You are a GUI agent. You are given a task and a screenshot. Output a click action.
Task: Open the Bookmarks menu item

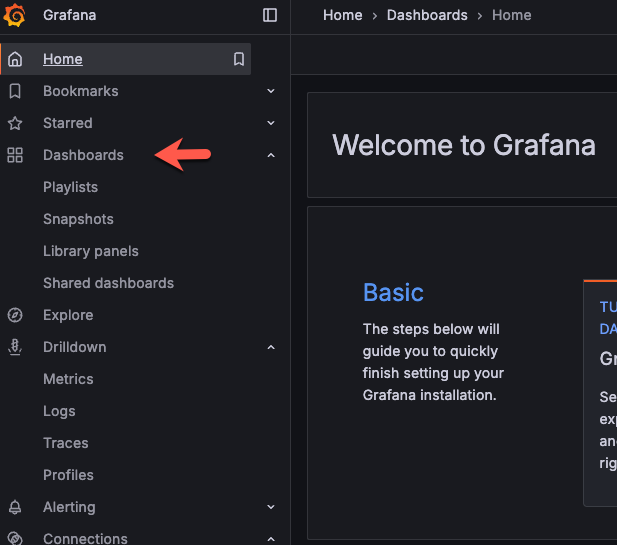coord(81,91)
